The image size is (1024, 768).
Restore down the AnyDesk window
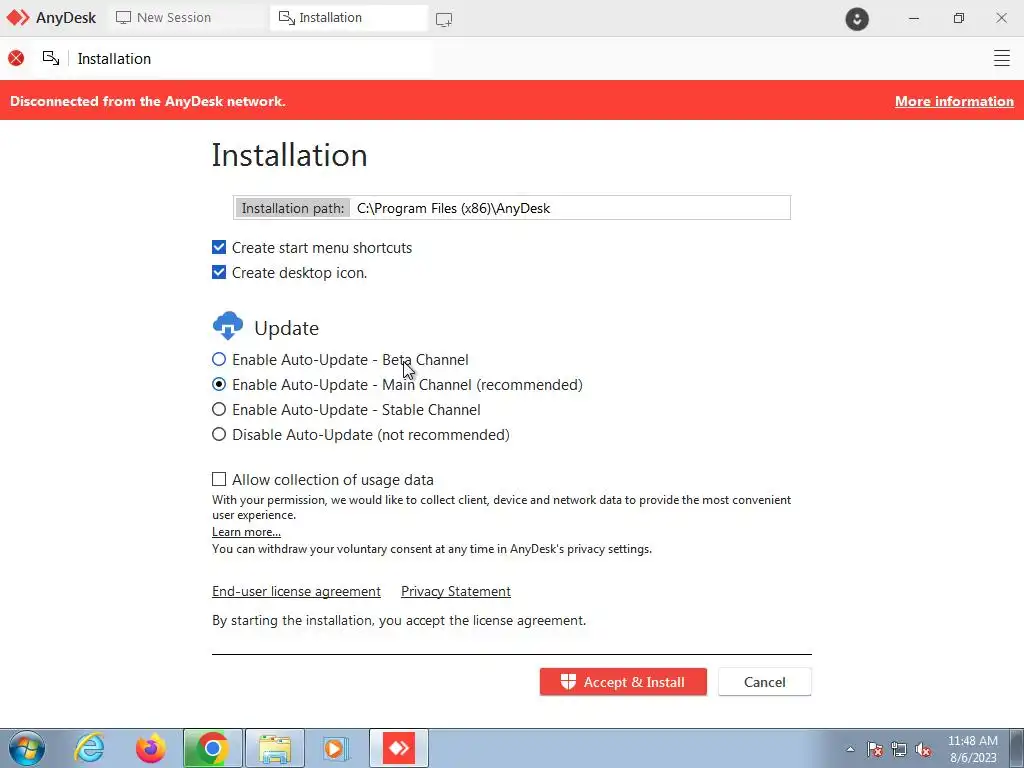click(958, 18)
